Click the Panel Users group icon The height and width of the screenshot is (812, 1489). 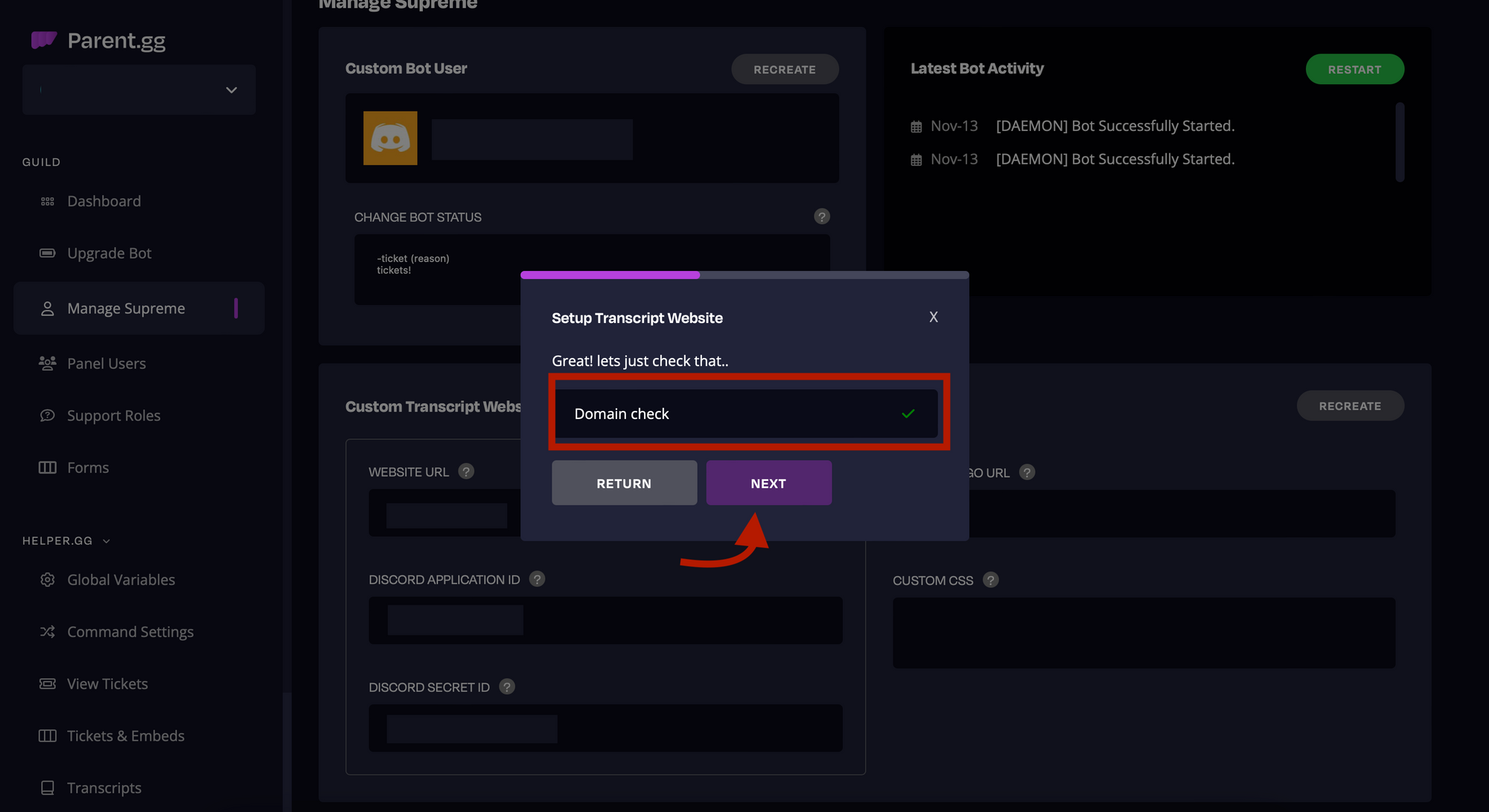click(48, 363)
